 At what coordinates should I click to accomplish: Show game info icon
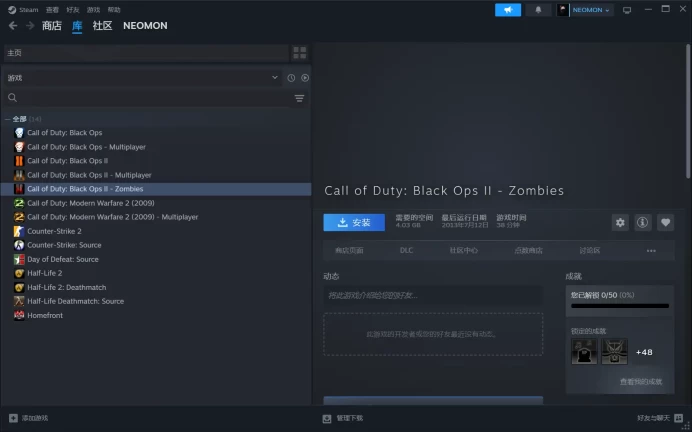643,222
